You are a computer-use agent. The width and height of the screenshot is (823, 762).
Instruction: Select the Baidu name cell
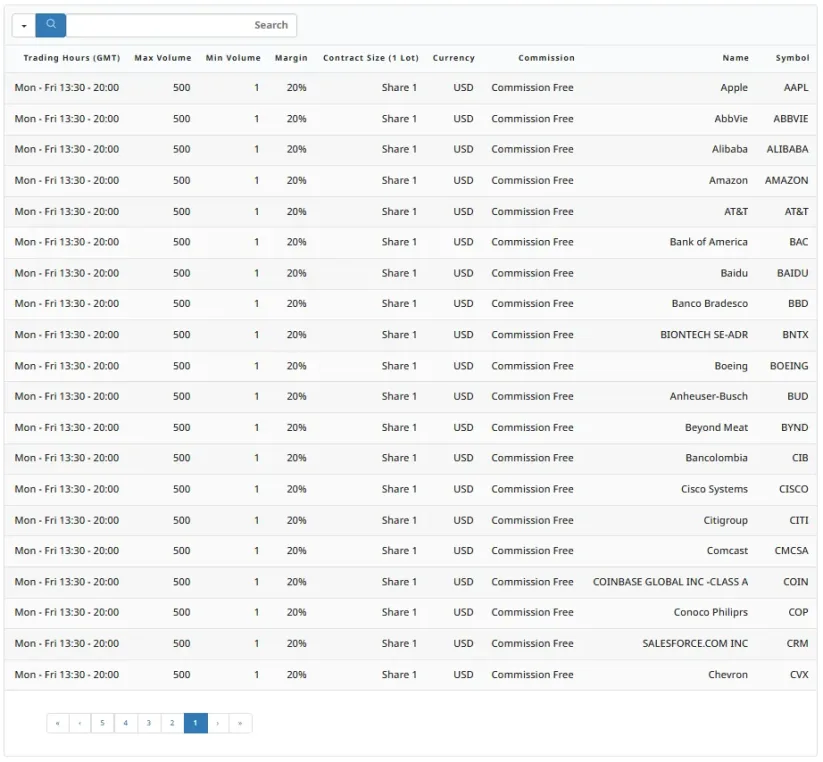[734, 273]
